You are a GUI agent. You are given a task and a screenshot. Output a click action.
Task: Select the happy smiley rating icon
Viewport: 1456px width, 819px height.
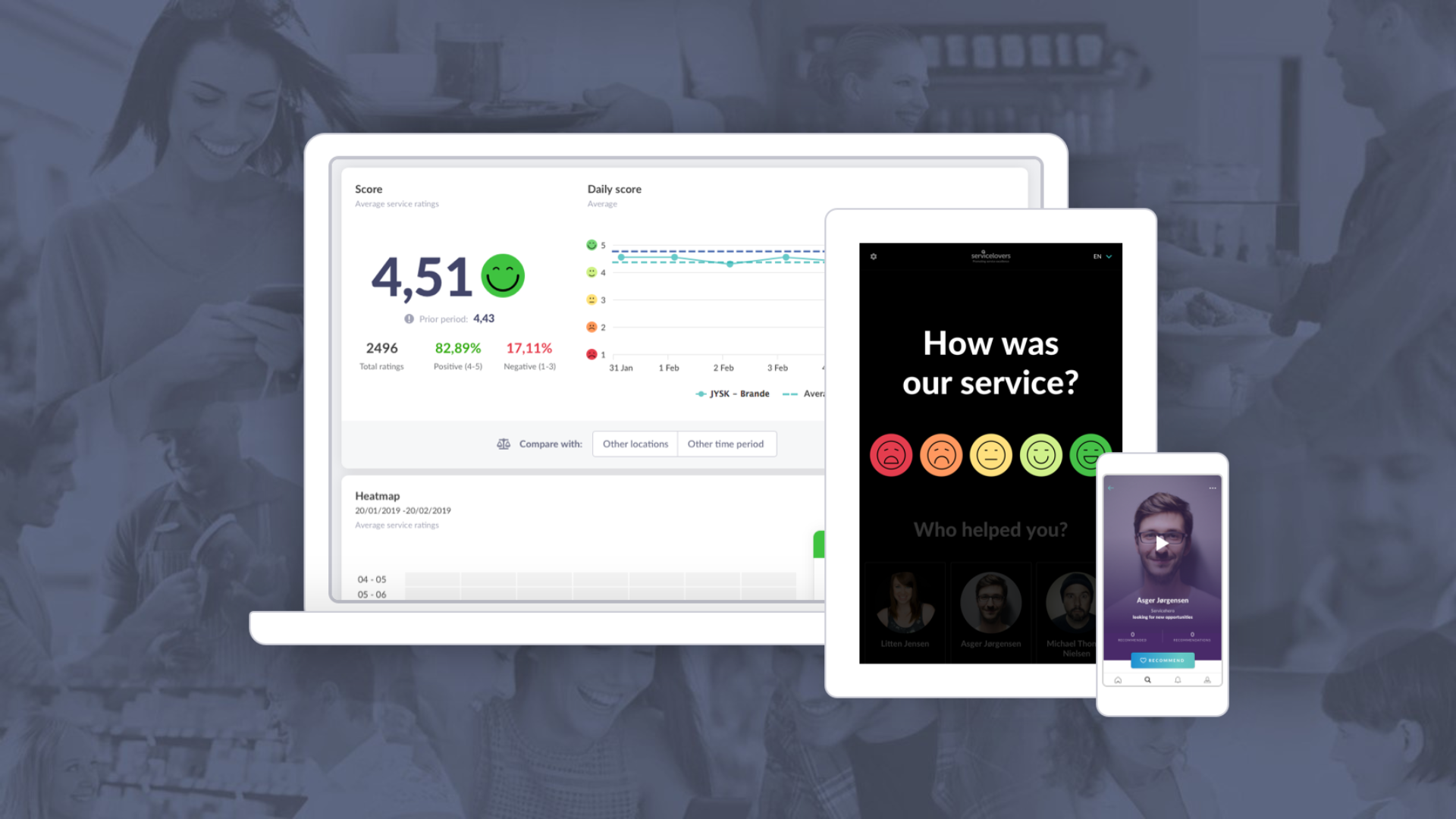coord(1040,455)
